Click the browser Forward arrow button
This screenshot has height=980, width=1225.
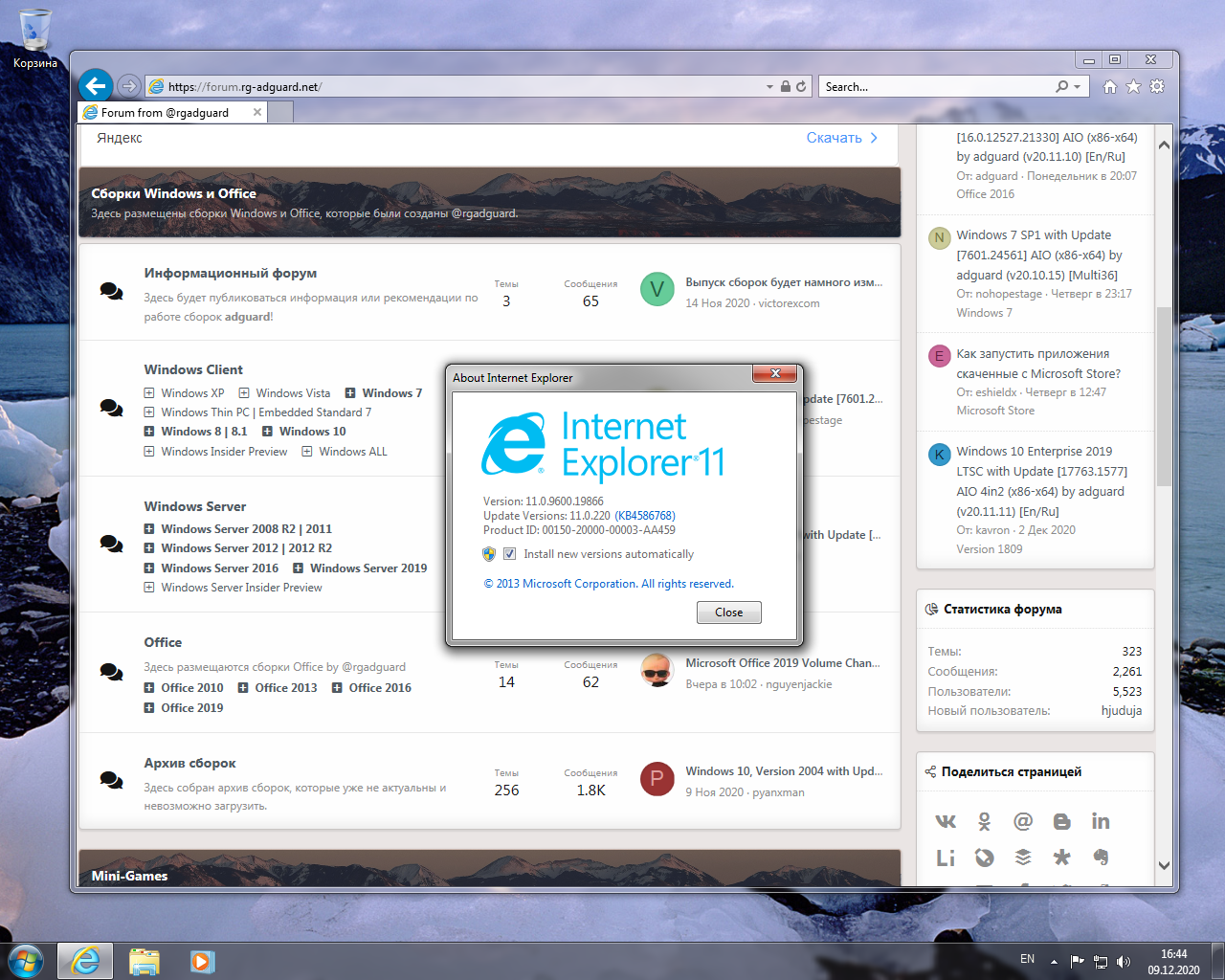coord(129,86)
